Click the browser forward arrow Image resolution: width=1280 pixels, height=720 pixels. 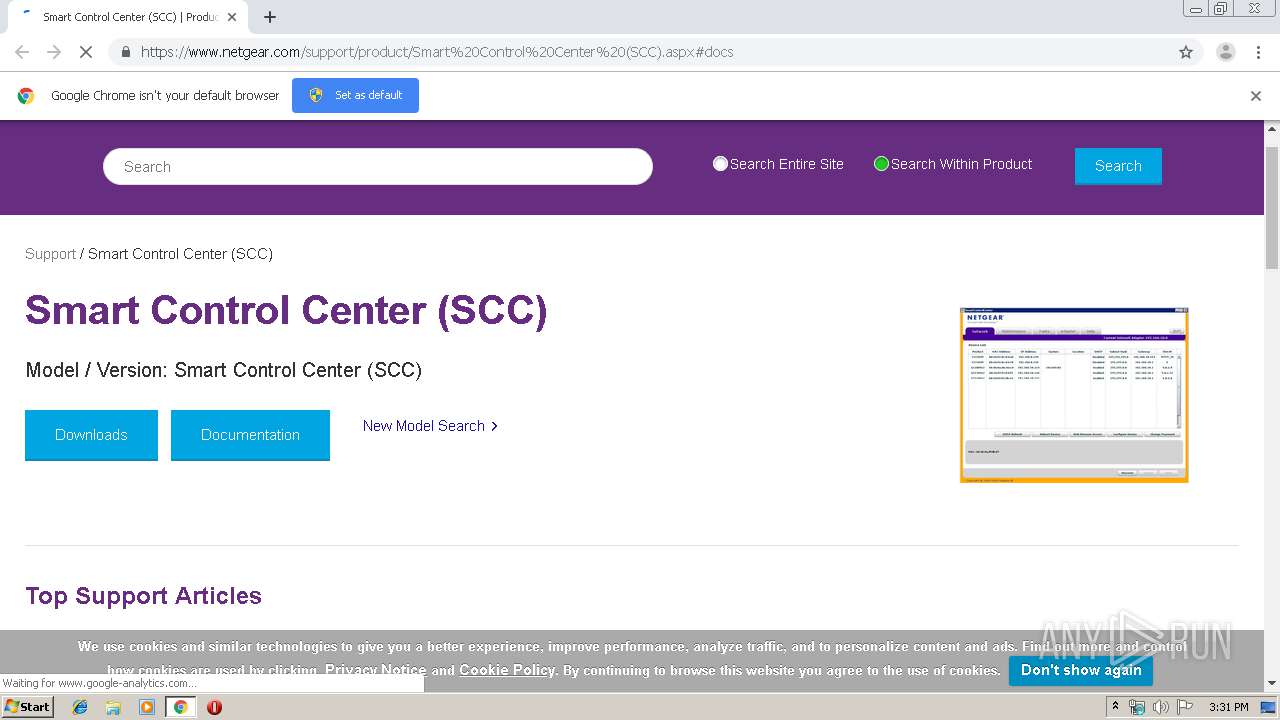(x=54, y=52)
